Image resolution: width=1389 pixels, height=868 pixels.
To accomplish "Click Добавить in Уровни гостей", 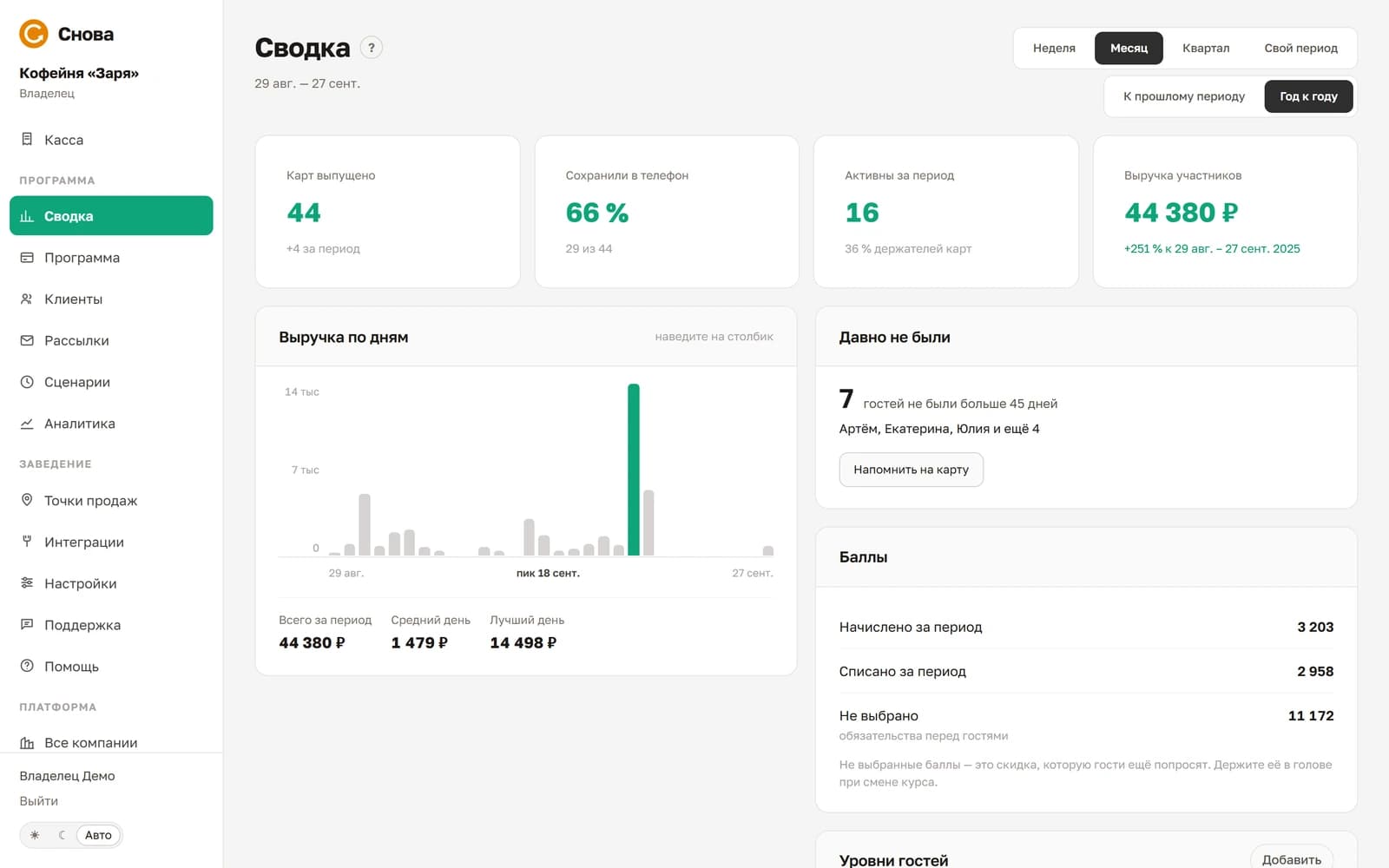I will pyautogui.click(x=1291, y=859).
